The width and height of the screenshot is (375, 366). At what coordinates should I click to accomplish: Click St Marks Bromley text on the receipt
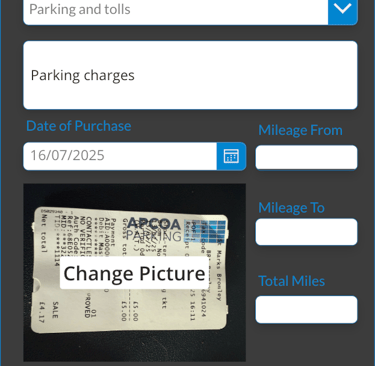(219, 270)
